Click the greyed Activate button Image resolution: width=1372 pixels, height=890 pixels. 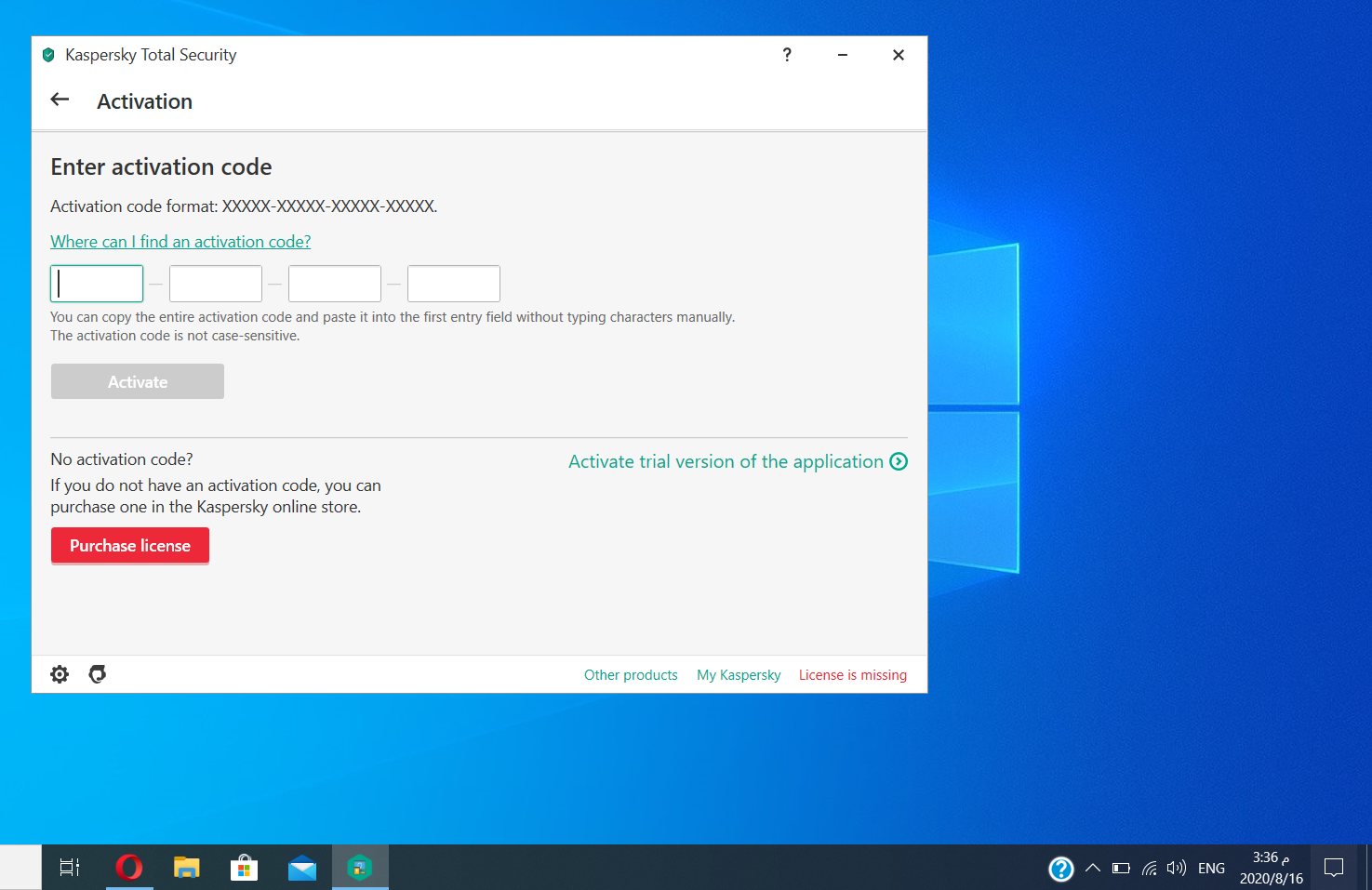coord(138,381)
